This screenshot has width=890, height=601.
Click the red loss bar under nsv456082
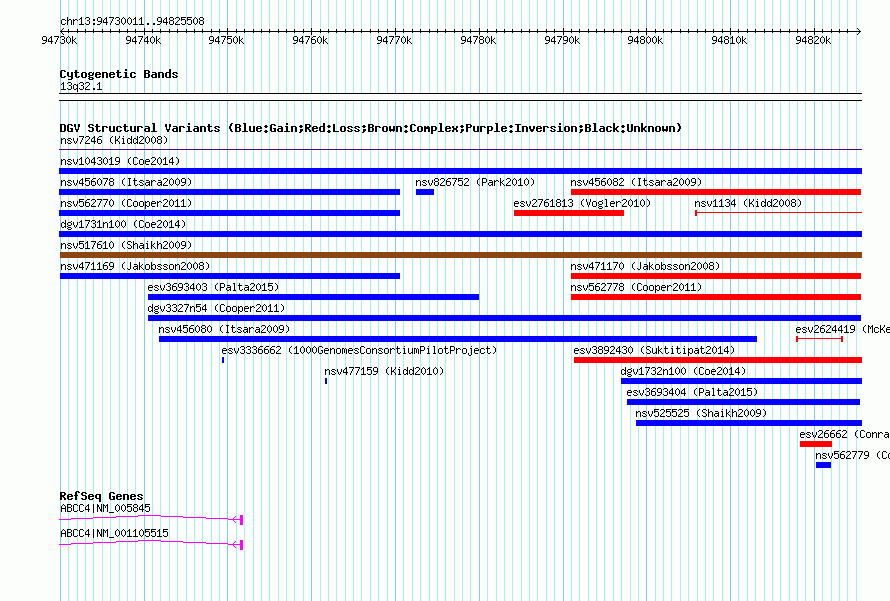[x=716, y=192]
